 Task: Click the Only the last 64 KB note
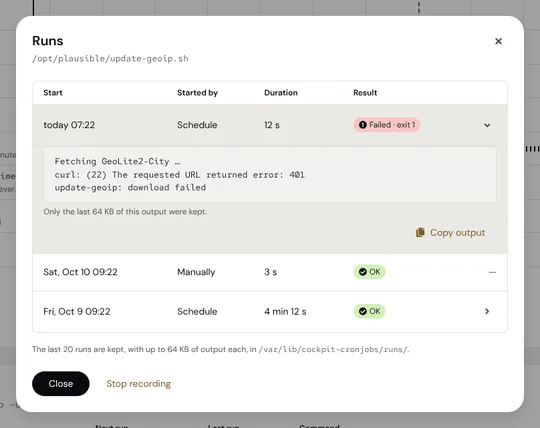click(x=125, y=212)
